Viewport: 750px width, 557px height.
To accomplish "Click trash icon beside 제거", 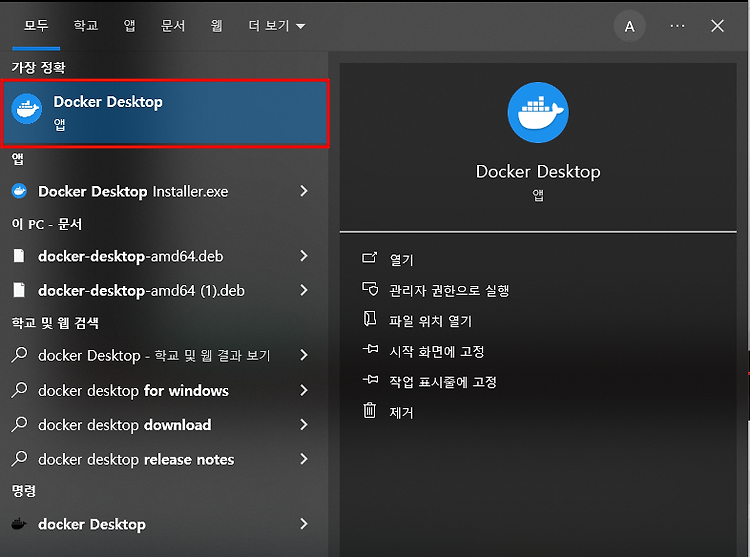I will [x=370, y=411].
